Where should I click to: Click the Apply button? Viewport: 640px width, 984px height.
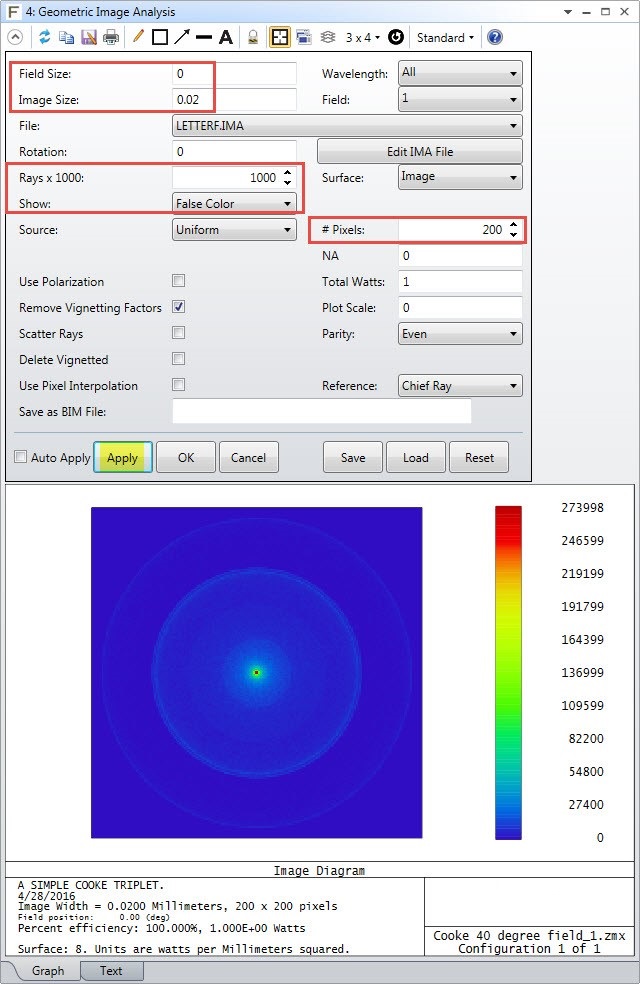123,457
